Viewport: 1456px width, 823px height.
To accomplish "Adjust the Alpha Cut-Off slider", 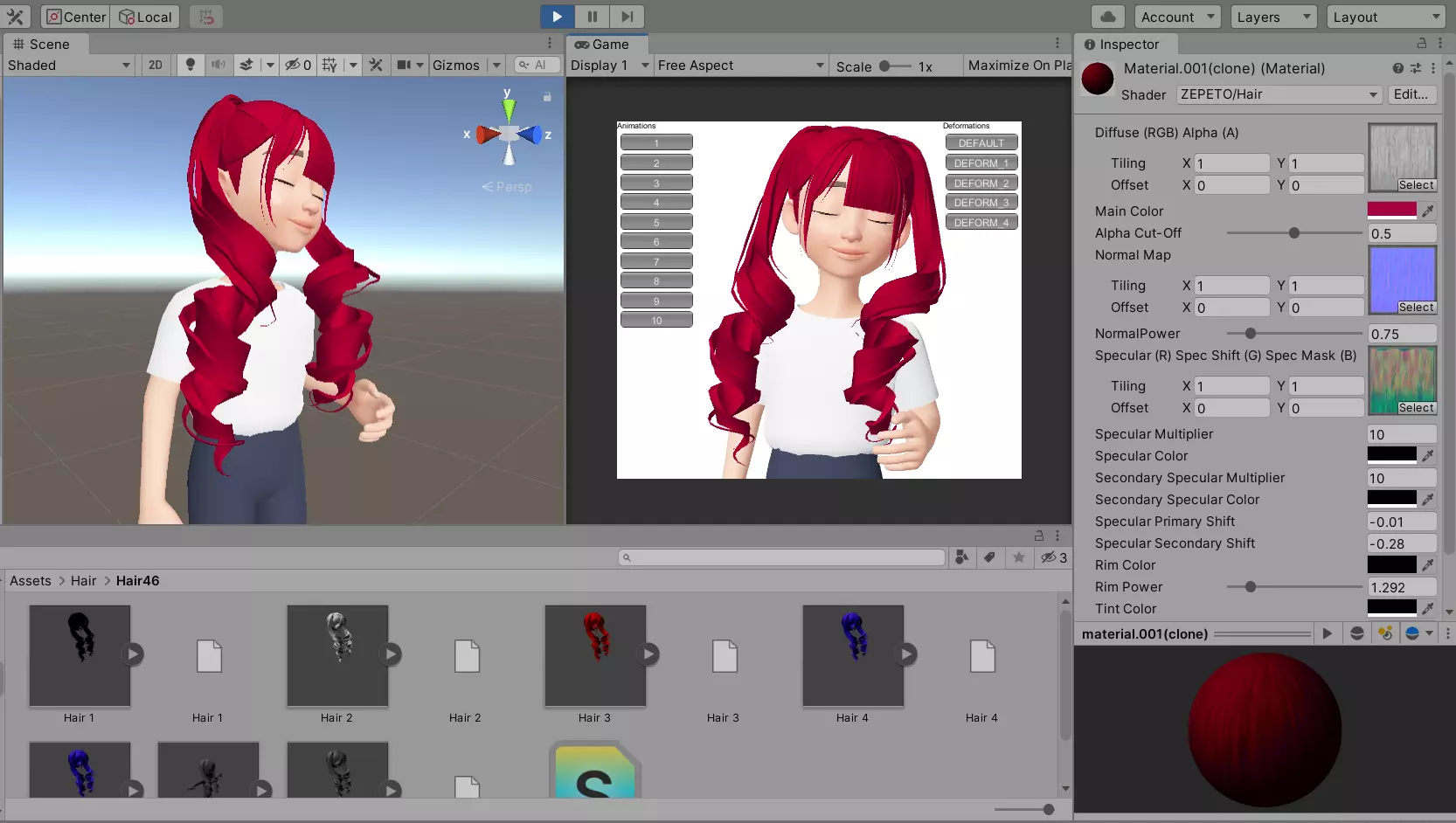I will pyautogui.click(x=1294, y=233).
